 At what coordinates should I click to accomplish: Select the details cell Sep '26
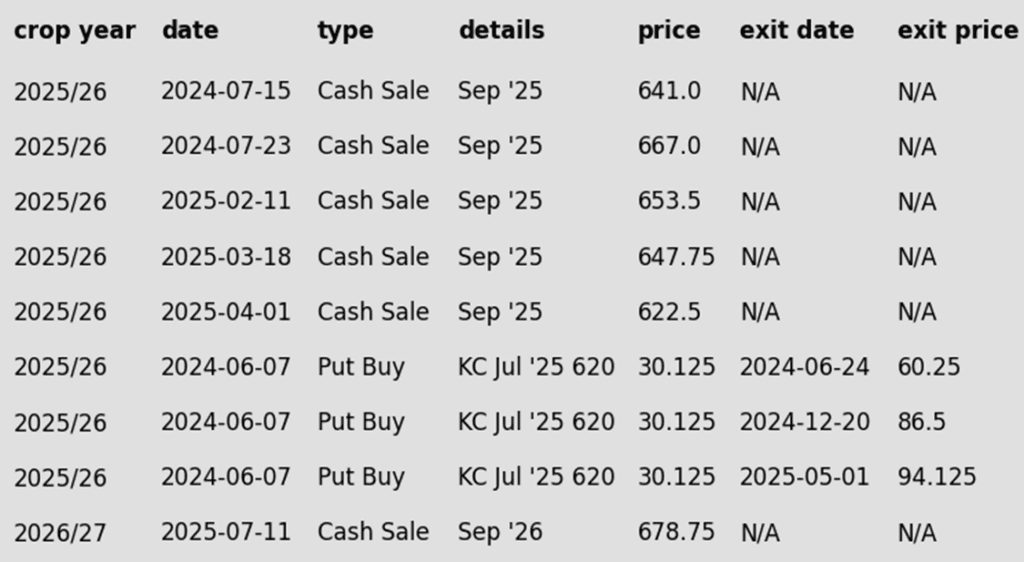tap(500, 532)
